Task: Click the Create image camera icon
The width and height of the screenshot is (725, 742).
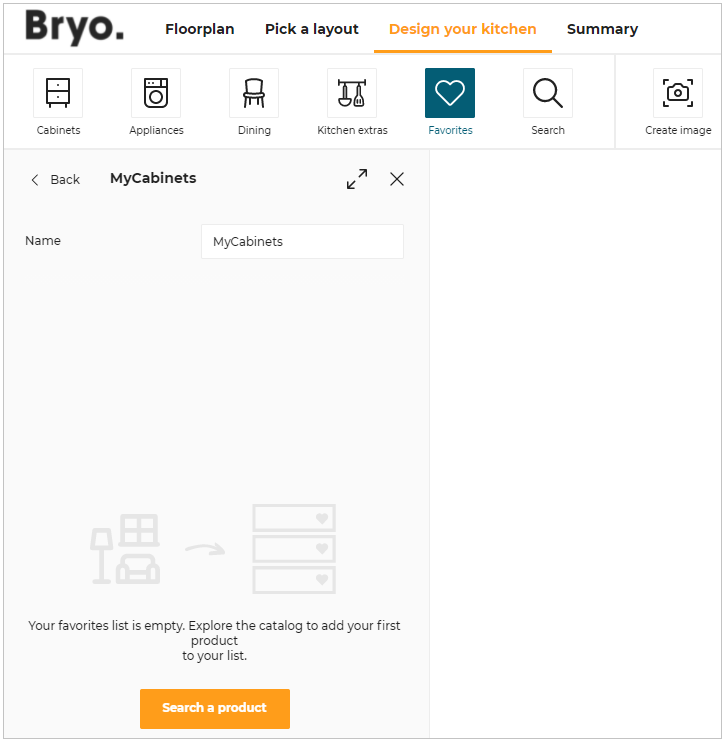Action: (678, 94)
